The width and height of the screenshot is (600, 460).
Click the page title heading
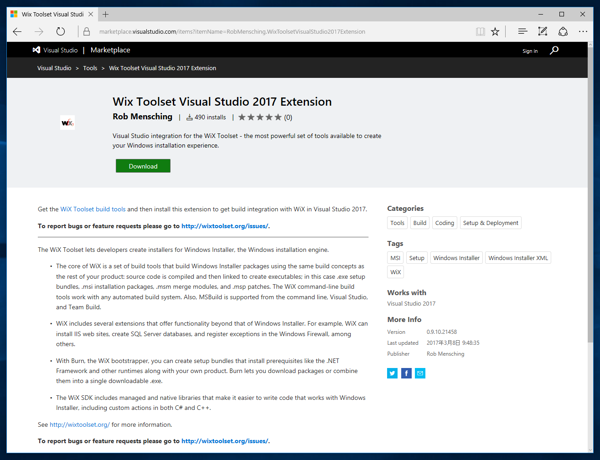pyautogui.click(x=222, y=102)
